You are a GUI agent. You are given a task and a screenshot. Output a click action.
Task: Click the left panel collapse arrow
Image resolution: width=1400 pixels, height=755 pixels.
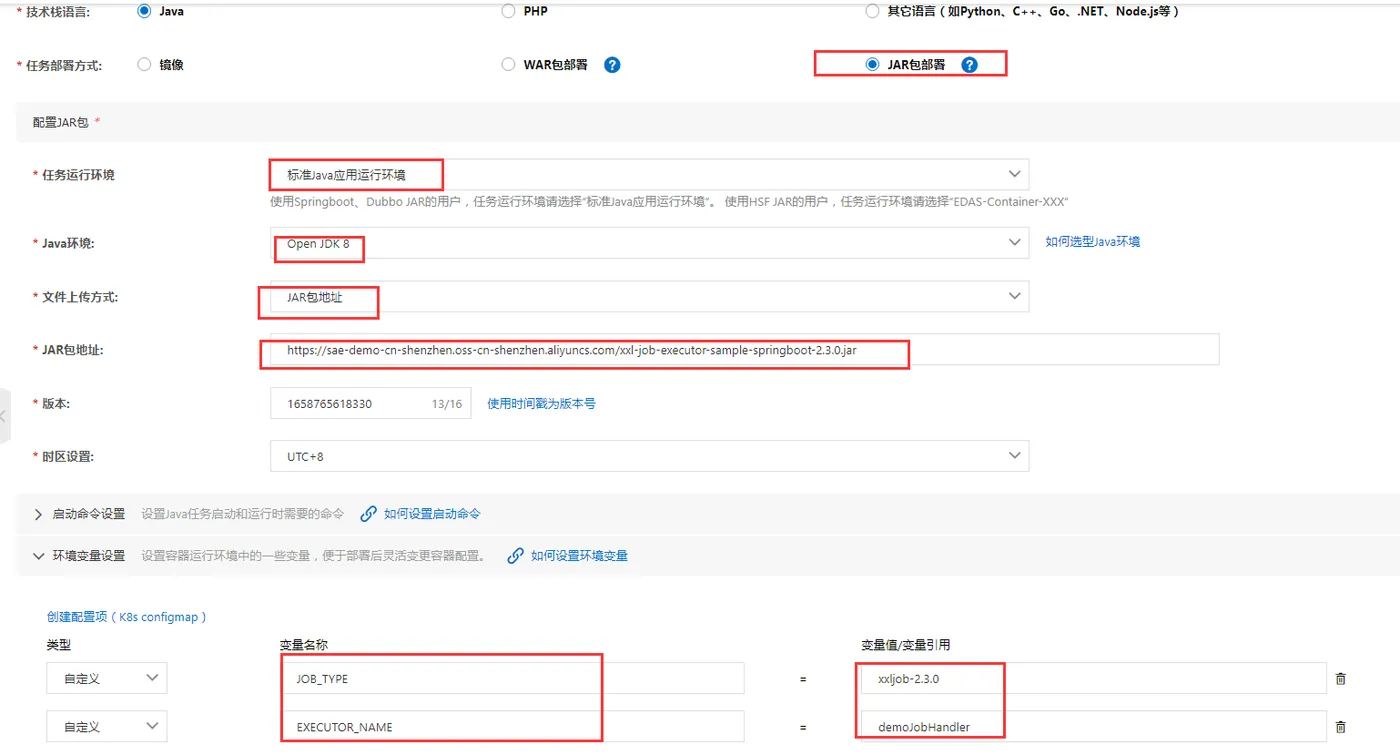(4, 414)
